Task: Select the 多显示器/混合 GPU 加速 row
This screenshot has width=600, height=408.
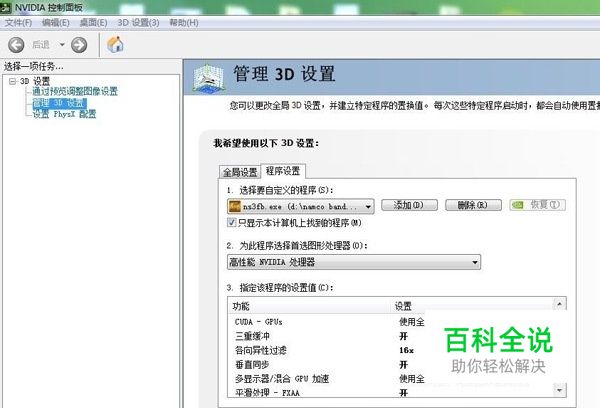Action: pyautogui.click(x=390, y=379)
